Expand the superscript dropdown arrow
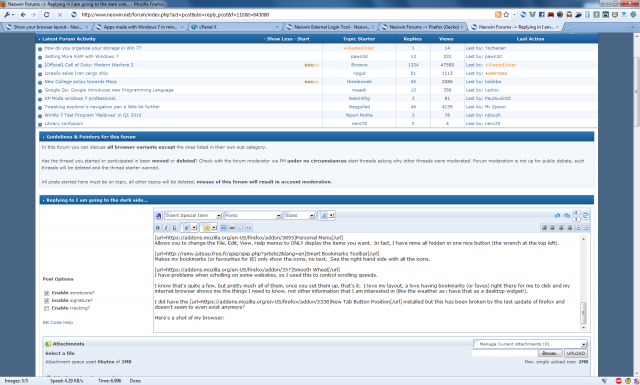The image size is (640, 385). (x=194, y=228)
